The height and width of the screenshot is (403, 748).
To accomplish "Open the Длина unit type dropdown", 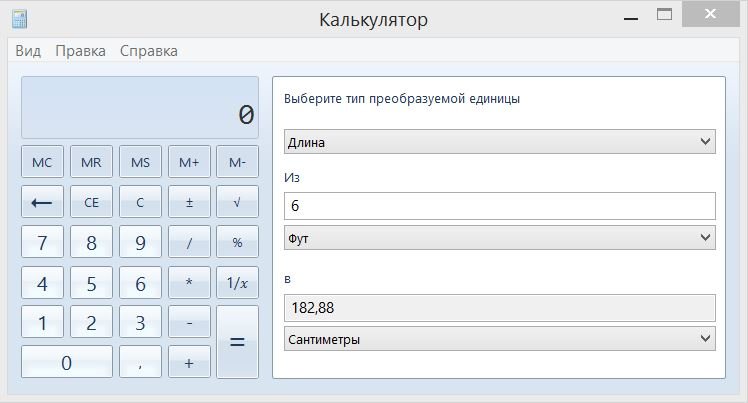I will (499, 142).
